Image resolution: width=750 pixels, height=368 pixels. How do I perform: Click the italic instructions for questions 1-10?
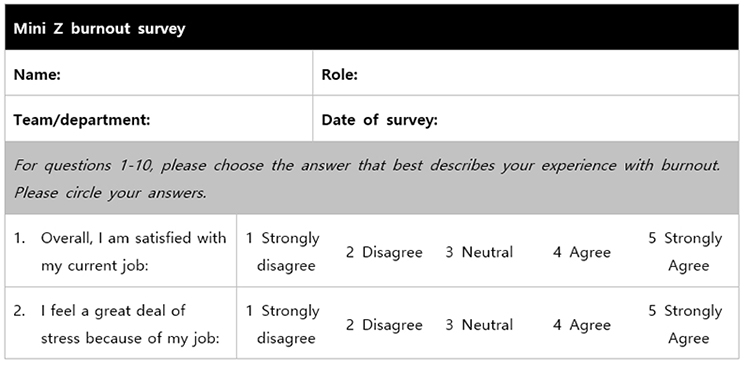[367, 179]
